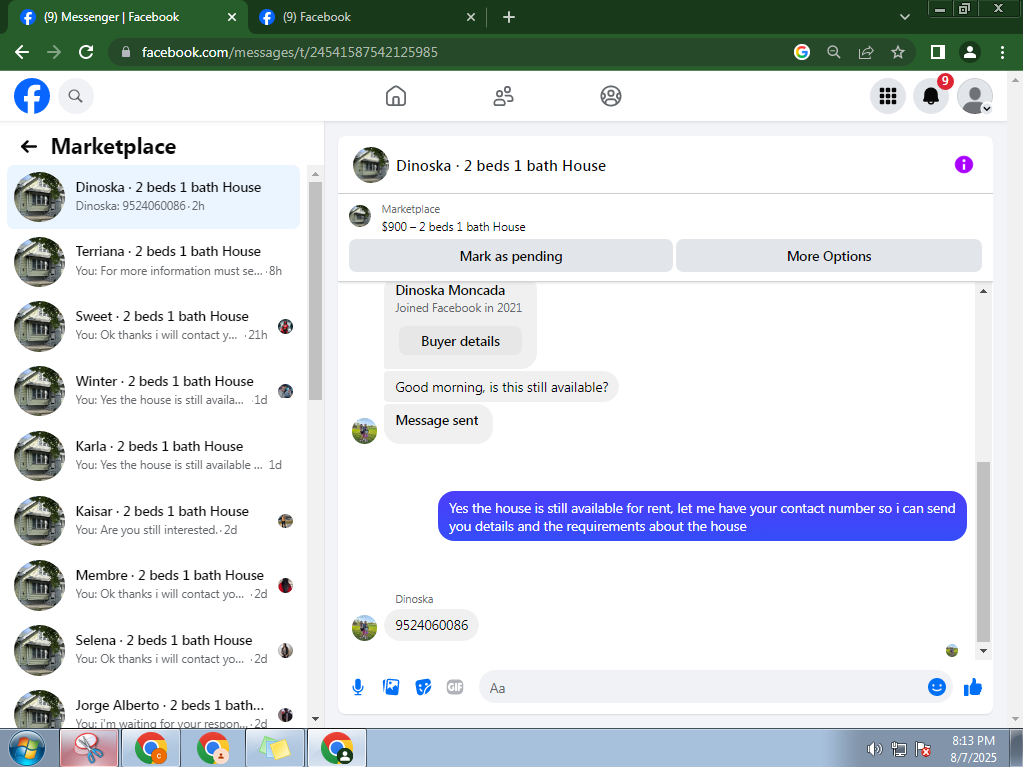Open notifications bell with 9 badge
Image resolution: width=1023 pixels, height=767 pixels.
[931, 96]
